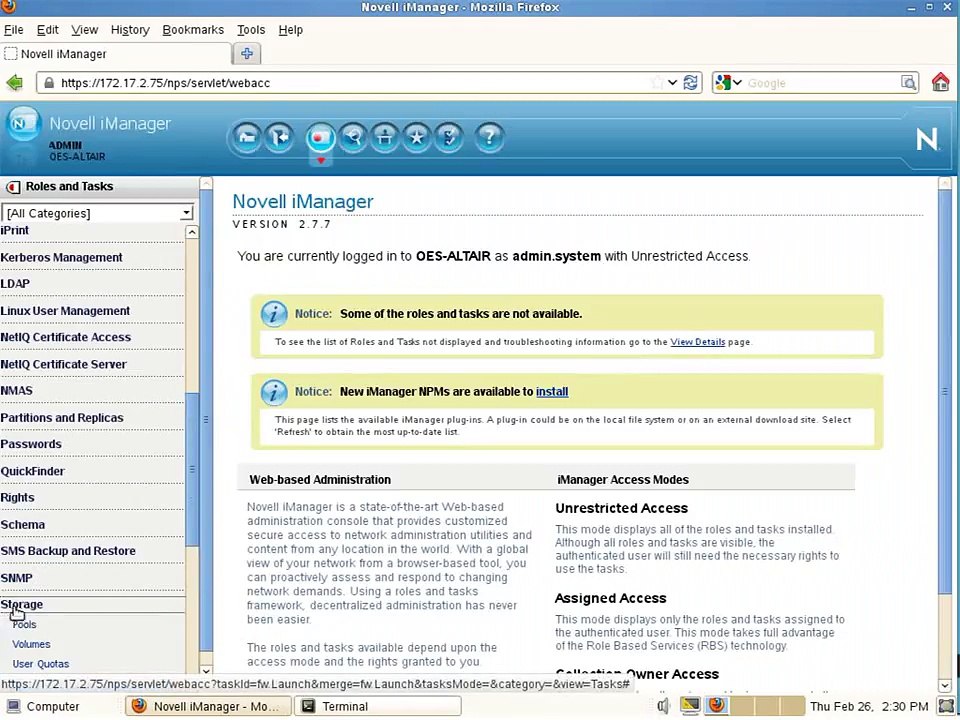Click the search magnifier in Google box
The height and width of the screenshot is (720, 960).
pyautogui.click(x=909, y=83)
